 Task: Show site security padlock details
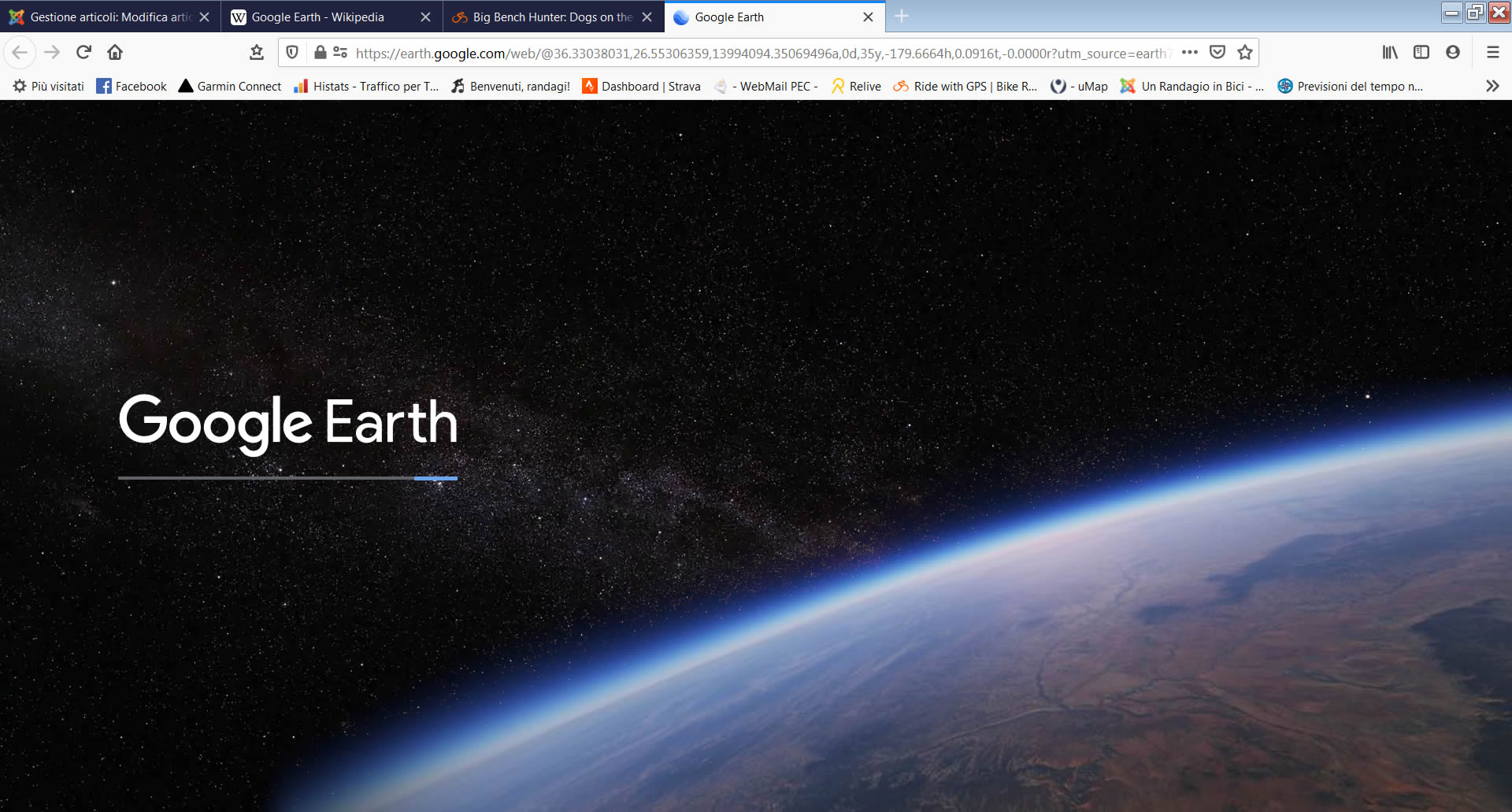pos(320,53)
